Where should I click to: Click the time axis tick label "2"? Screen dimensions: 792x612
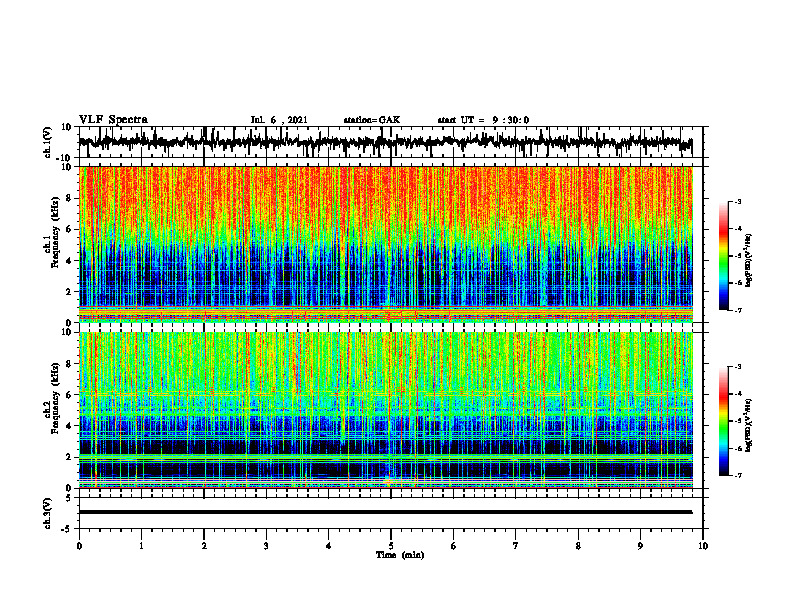click(204, 546)
